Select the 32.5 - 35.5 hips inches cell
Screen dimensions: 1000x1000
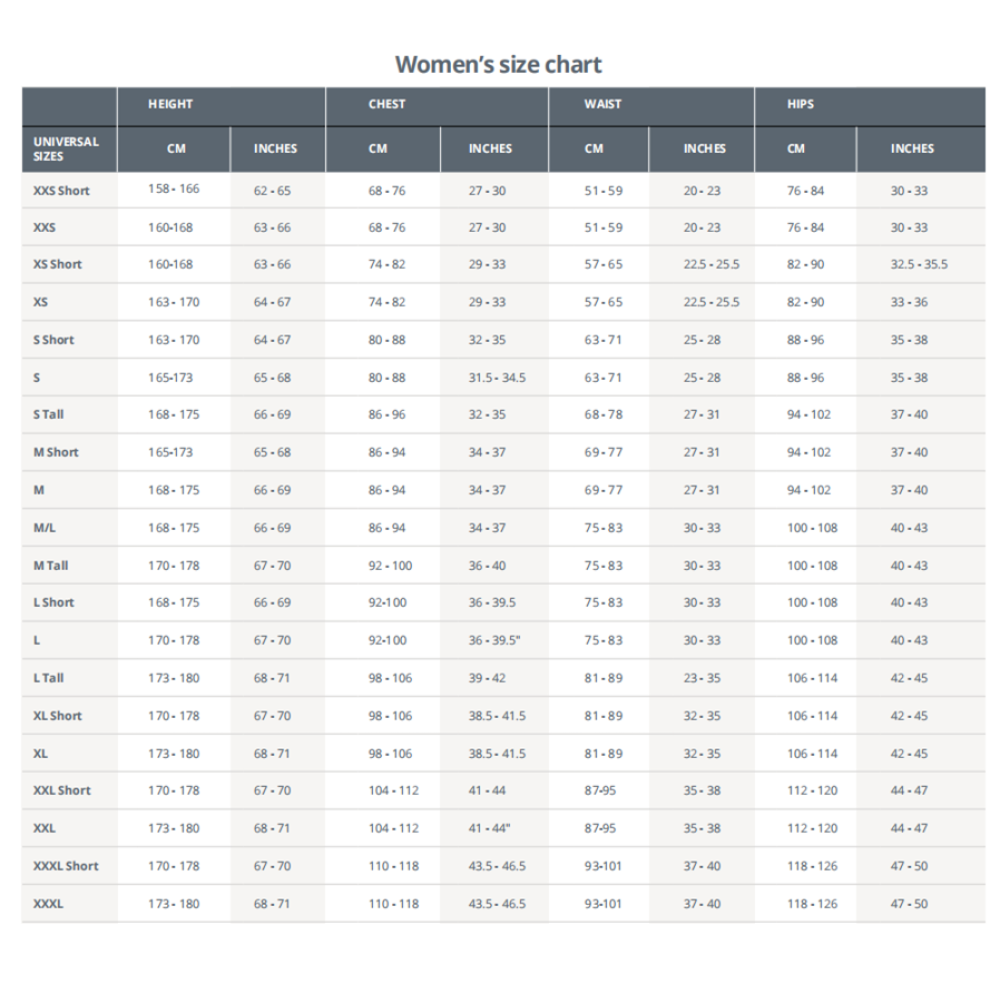pos(919,264)
